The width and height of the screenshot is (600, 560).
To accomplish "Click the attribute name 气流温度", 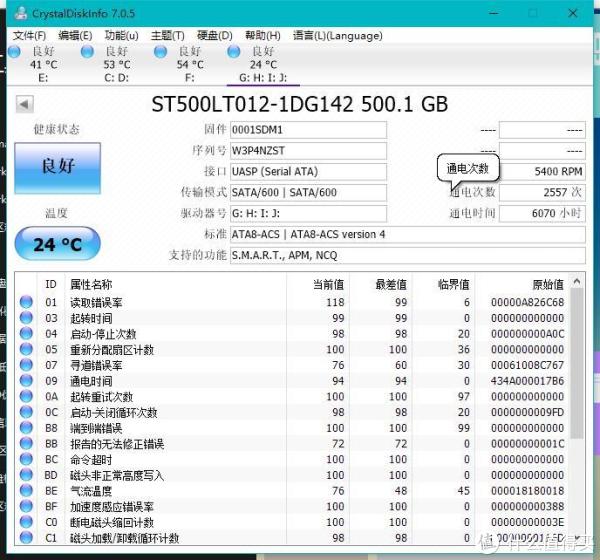I will click(x=91, y=491).
